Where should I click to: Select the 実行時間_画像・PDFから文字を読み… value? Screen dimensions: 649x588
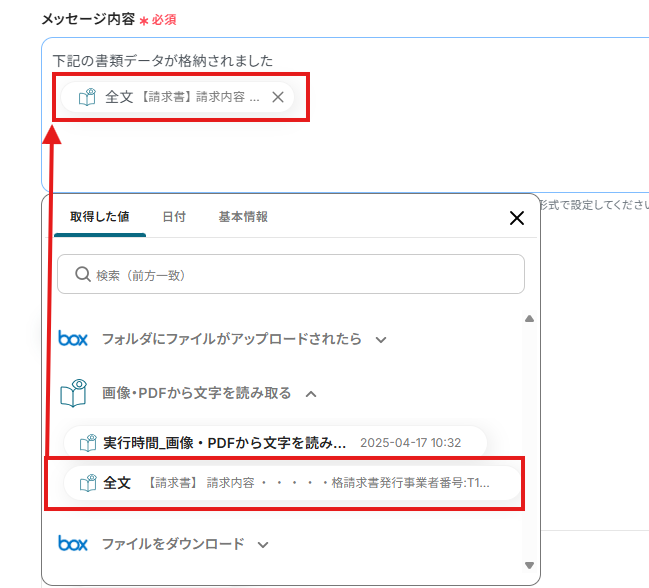[275, 443]
